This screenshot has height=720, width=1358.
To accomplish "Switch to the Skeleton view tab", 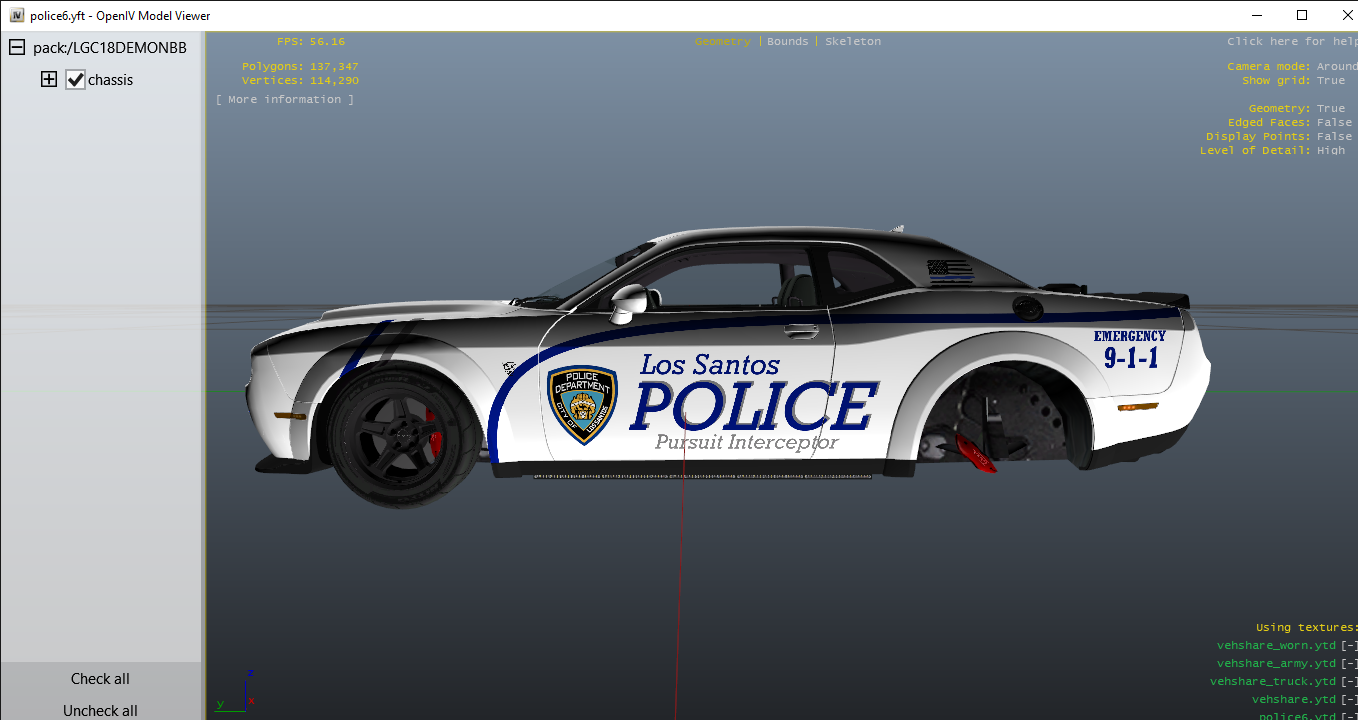I will point(852,42).
